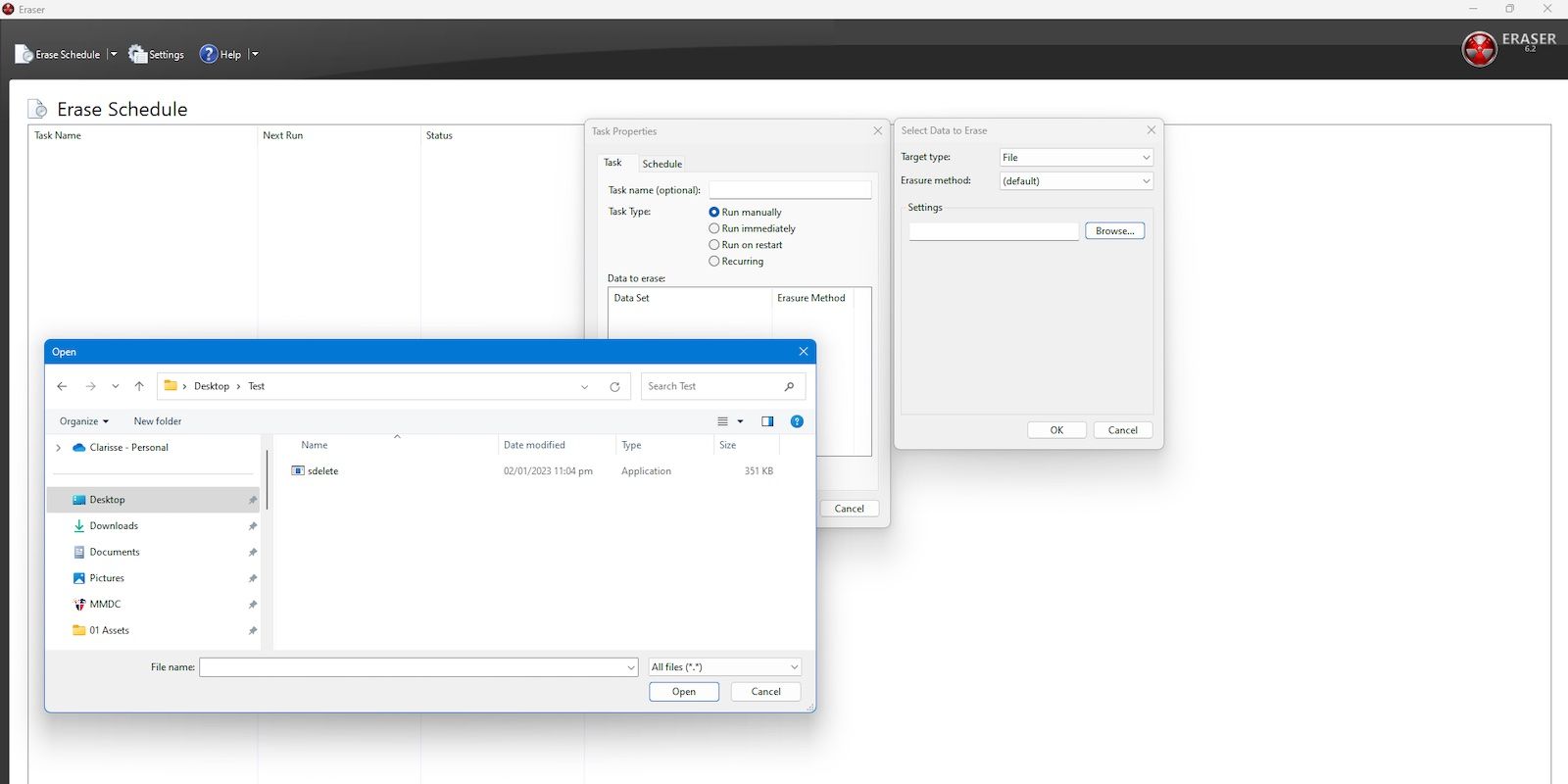The width and height of the screenshot is (1568, 784).
Task: Cancel the Task Properties dialog
Action: pos(849,509)
